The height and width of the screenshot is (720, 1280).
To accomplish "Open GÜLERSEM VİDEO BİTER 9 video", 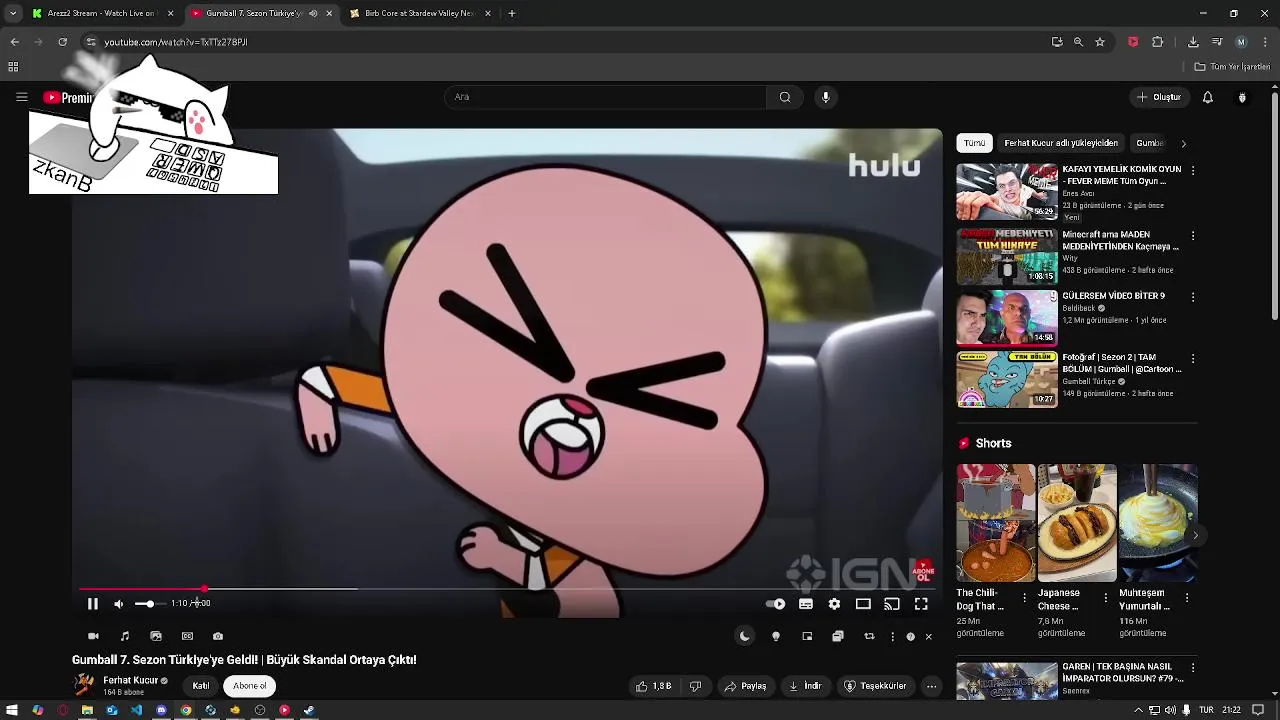I will point(1007,317).
